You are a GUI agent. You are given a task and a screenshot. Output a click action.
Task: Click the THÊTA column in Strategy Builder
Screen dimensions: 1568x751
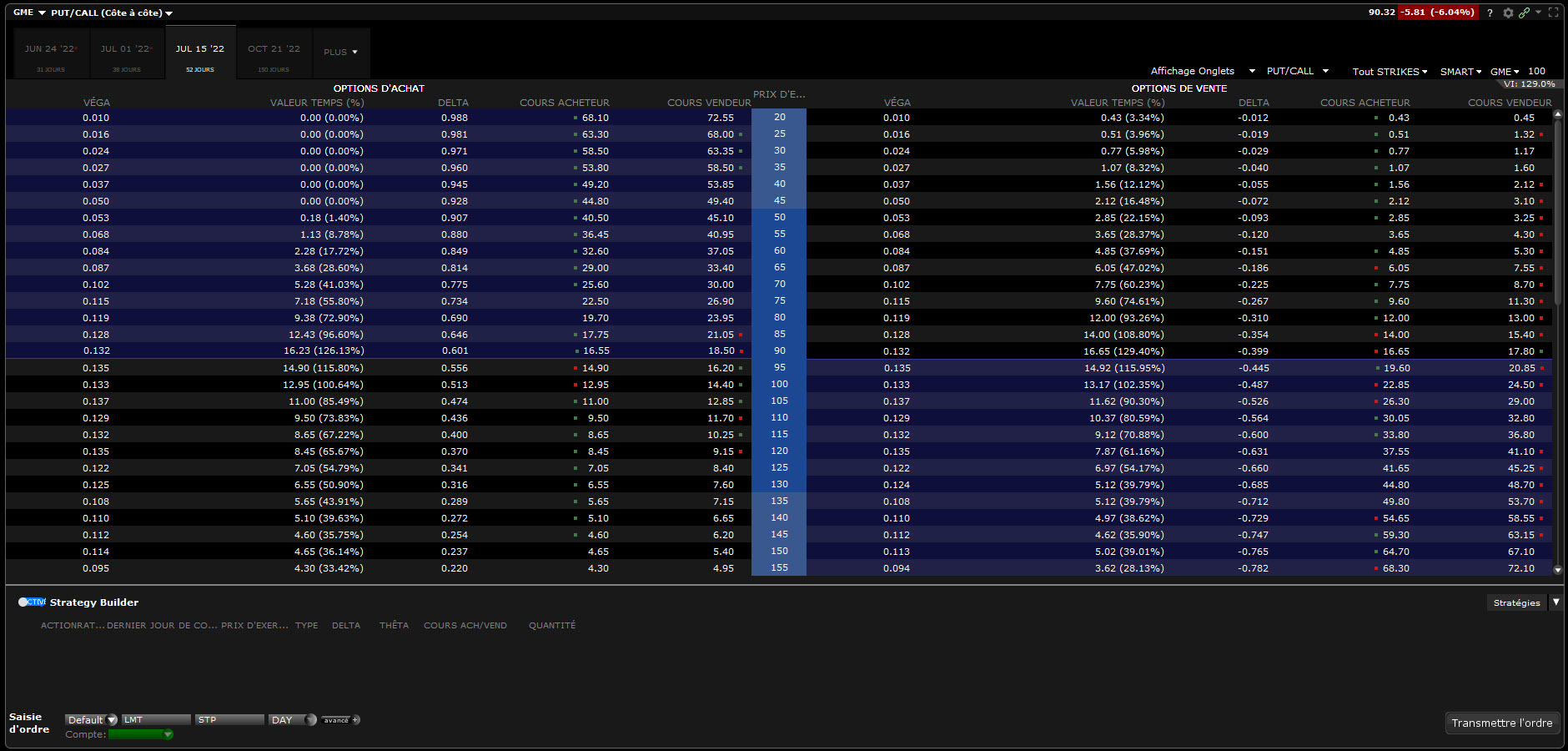(x=394, y=625)
